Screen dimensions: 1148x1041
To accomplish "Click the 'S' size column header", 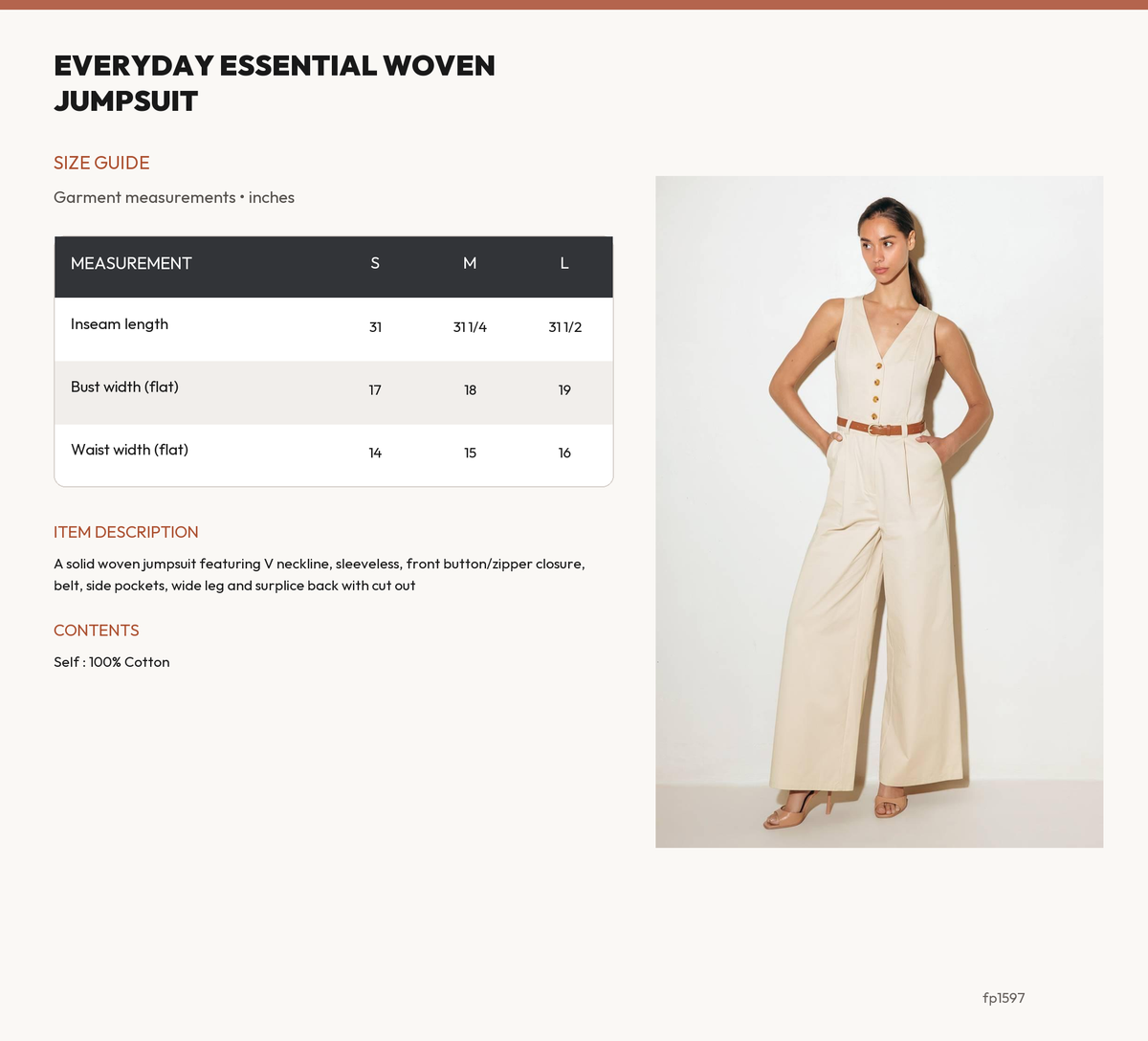I will 375,263.
